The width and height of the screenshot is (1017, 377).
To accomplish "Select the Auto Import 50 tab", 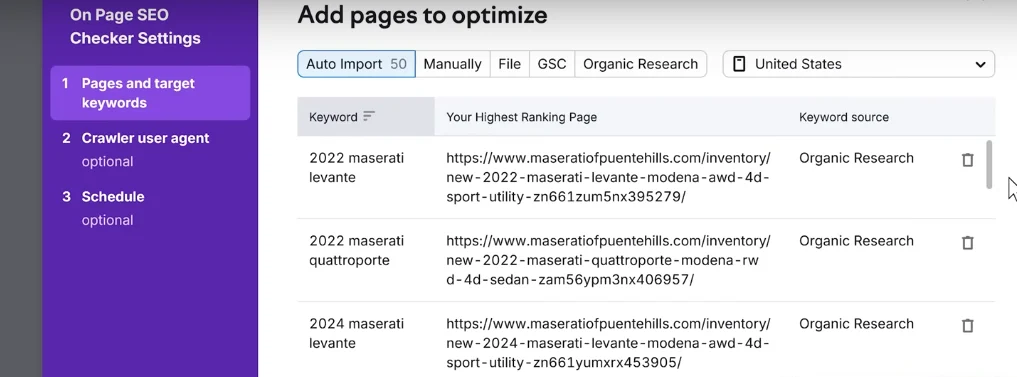I will coord(356,64).
